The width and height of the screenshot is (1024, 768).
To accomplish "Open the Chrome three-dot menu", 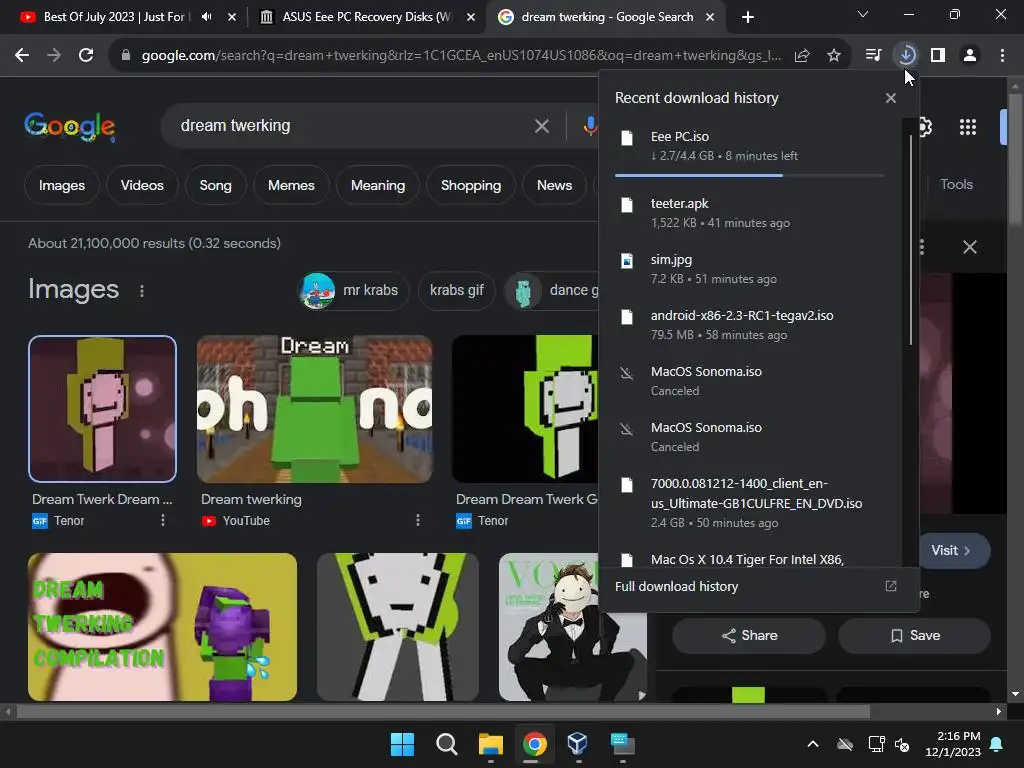I will pyautogui.click(x=1002, y=56).
